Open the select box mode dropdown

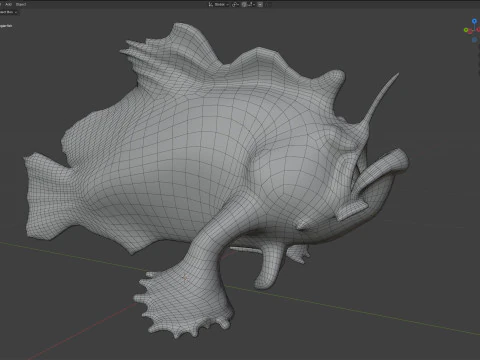tap(9, 12)
